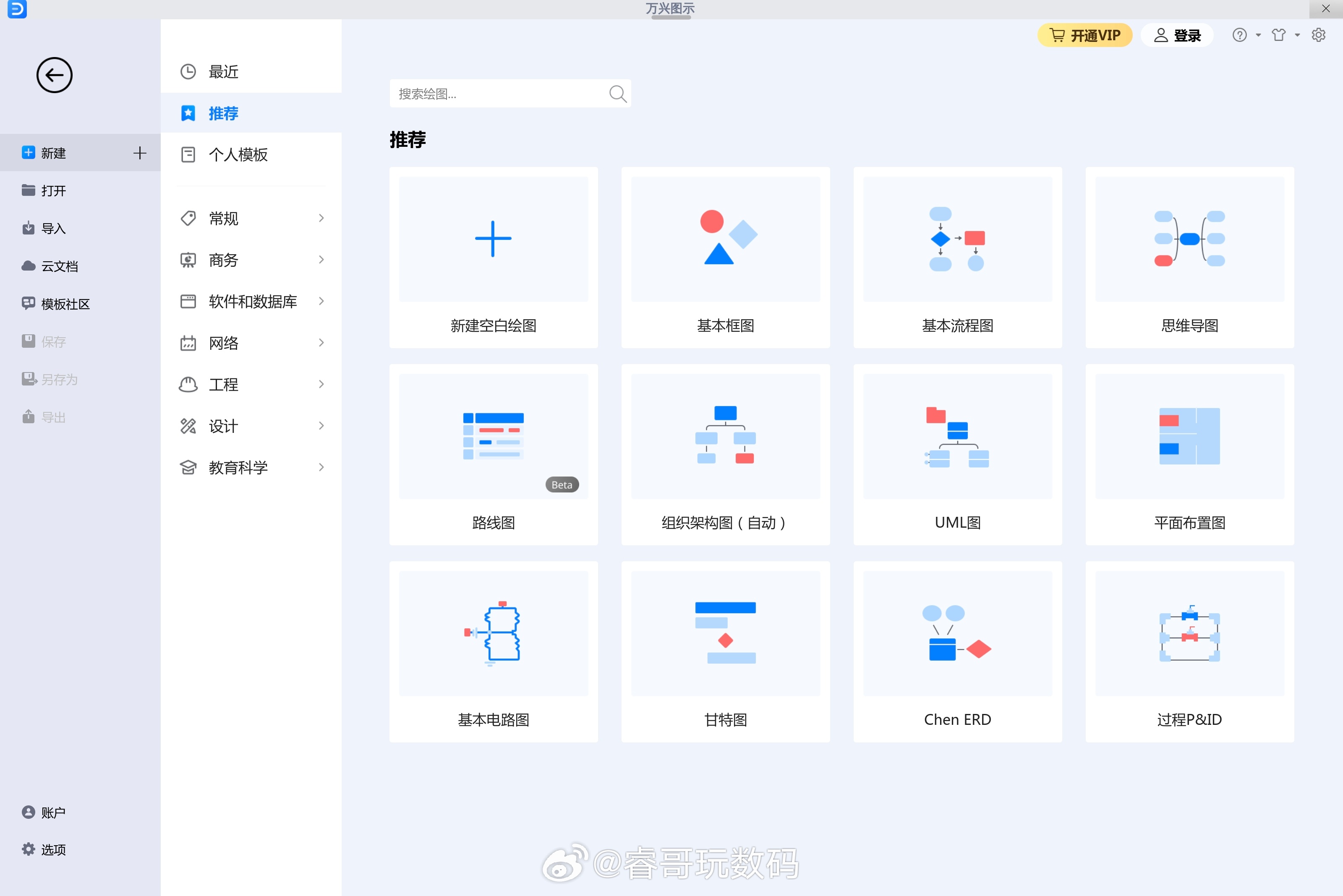
Task: Click the back arrow circle icon
Action: click(54, 75)
